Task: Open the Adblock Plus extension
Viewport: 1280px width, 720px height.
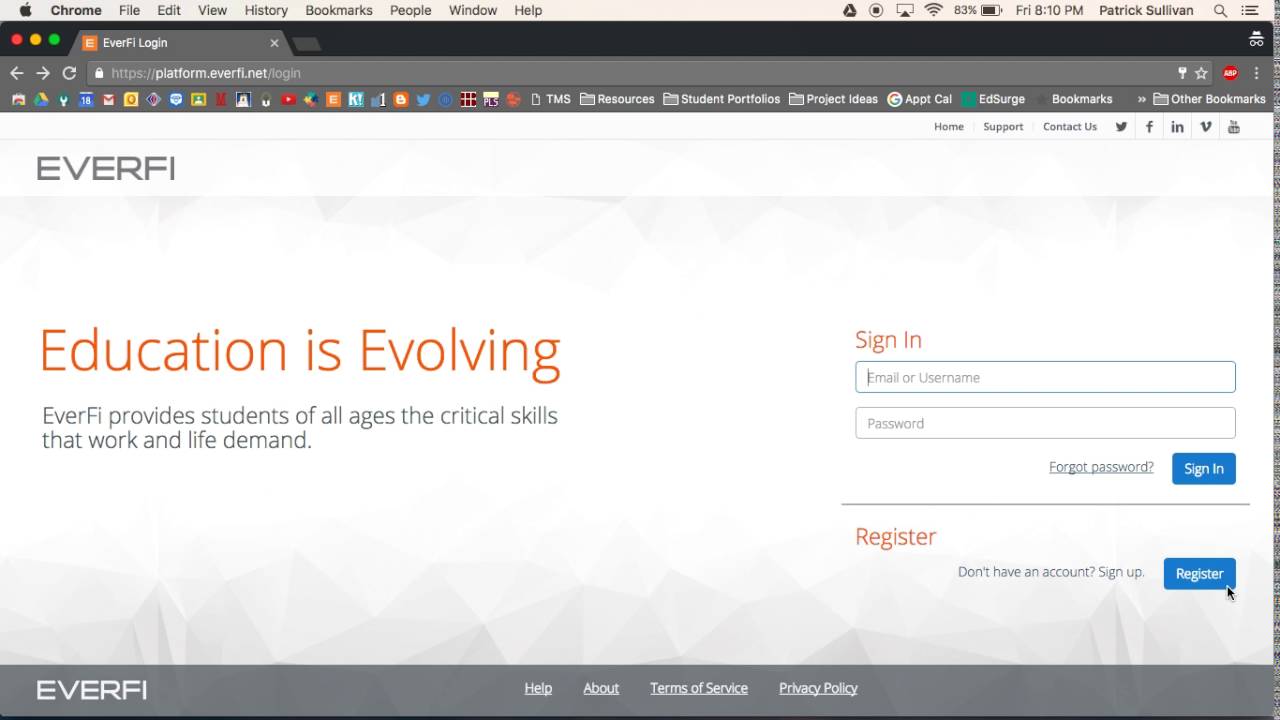Action: pyautogui.click(x=1230, y=73)
